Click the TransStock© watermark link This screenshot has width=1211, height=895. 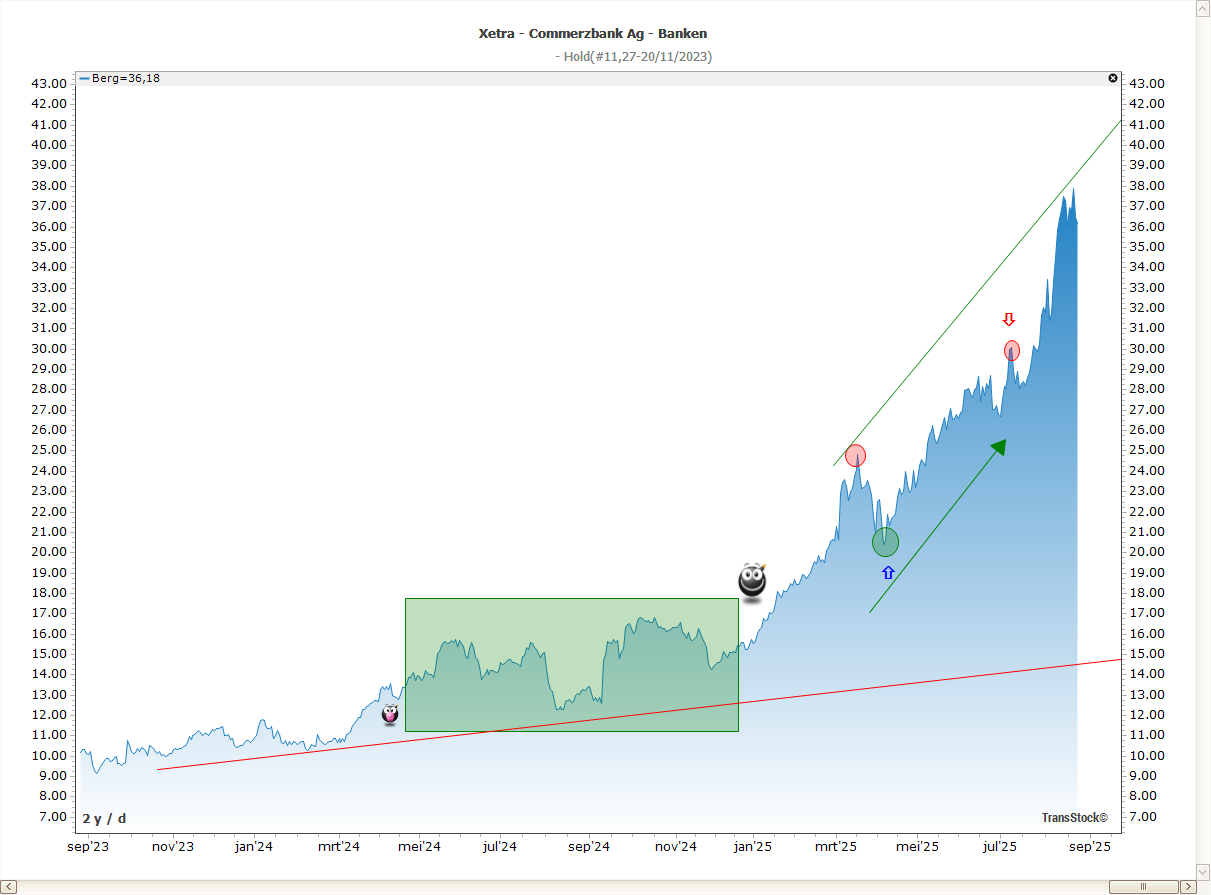click(x=1074, y=818)
